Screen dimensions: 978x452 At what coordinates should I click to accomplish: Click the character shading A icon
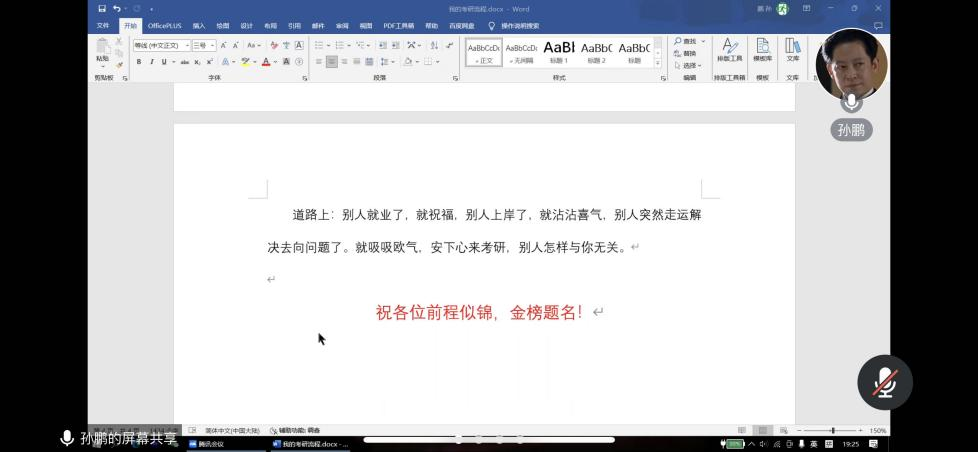(286, 62)
